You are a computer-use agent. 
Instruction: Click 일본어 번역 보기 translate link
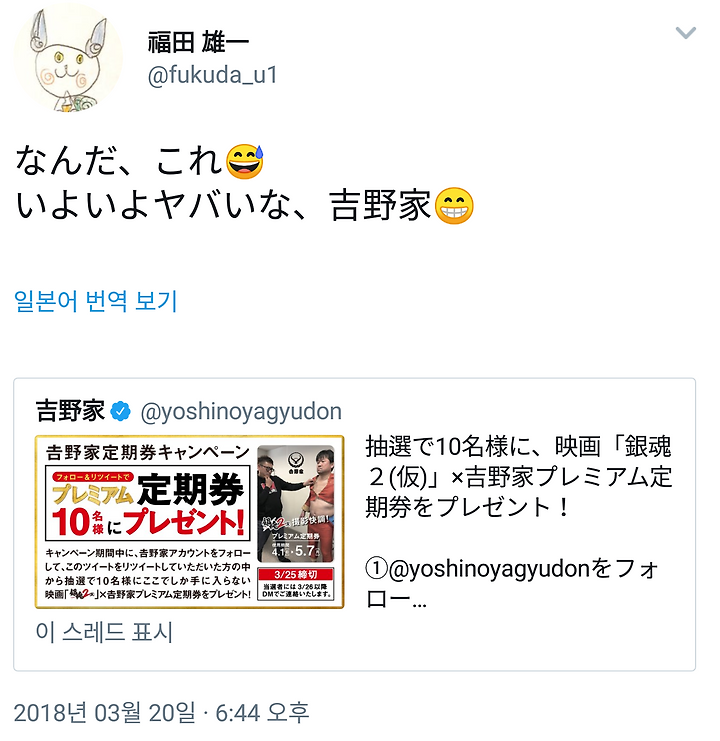pyautogui.click(x=95, y=301)
